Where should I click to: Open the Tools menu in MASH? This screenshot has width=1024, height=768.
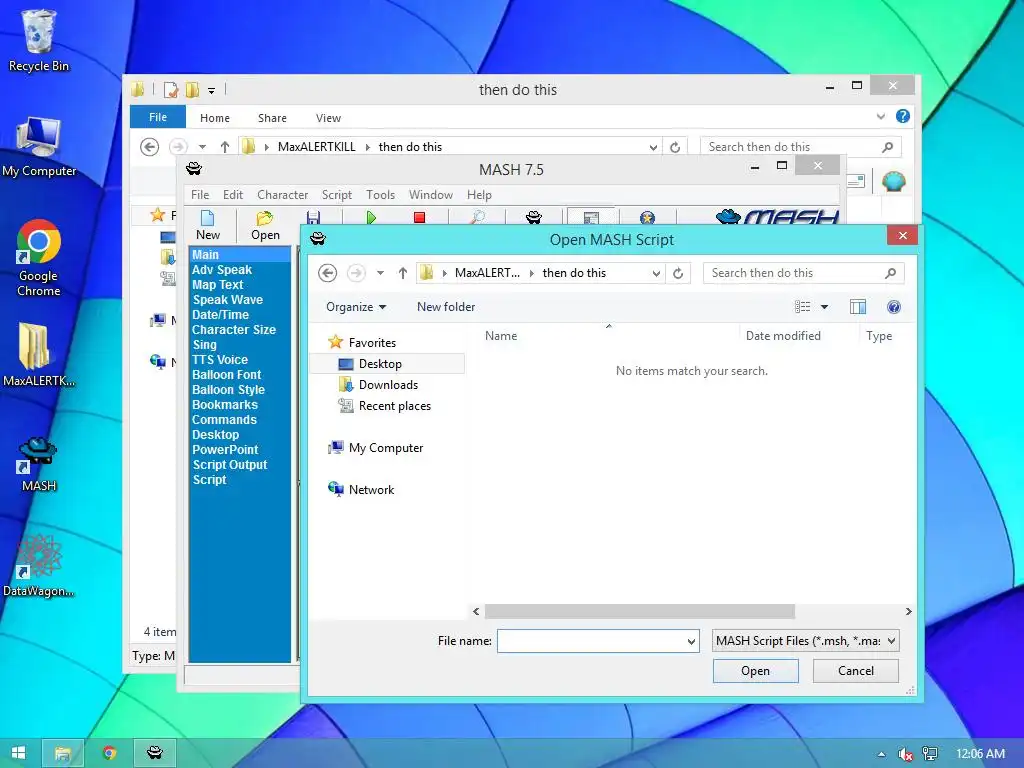(x=380, y=195)
